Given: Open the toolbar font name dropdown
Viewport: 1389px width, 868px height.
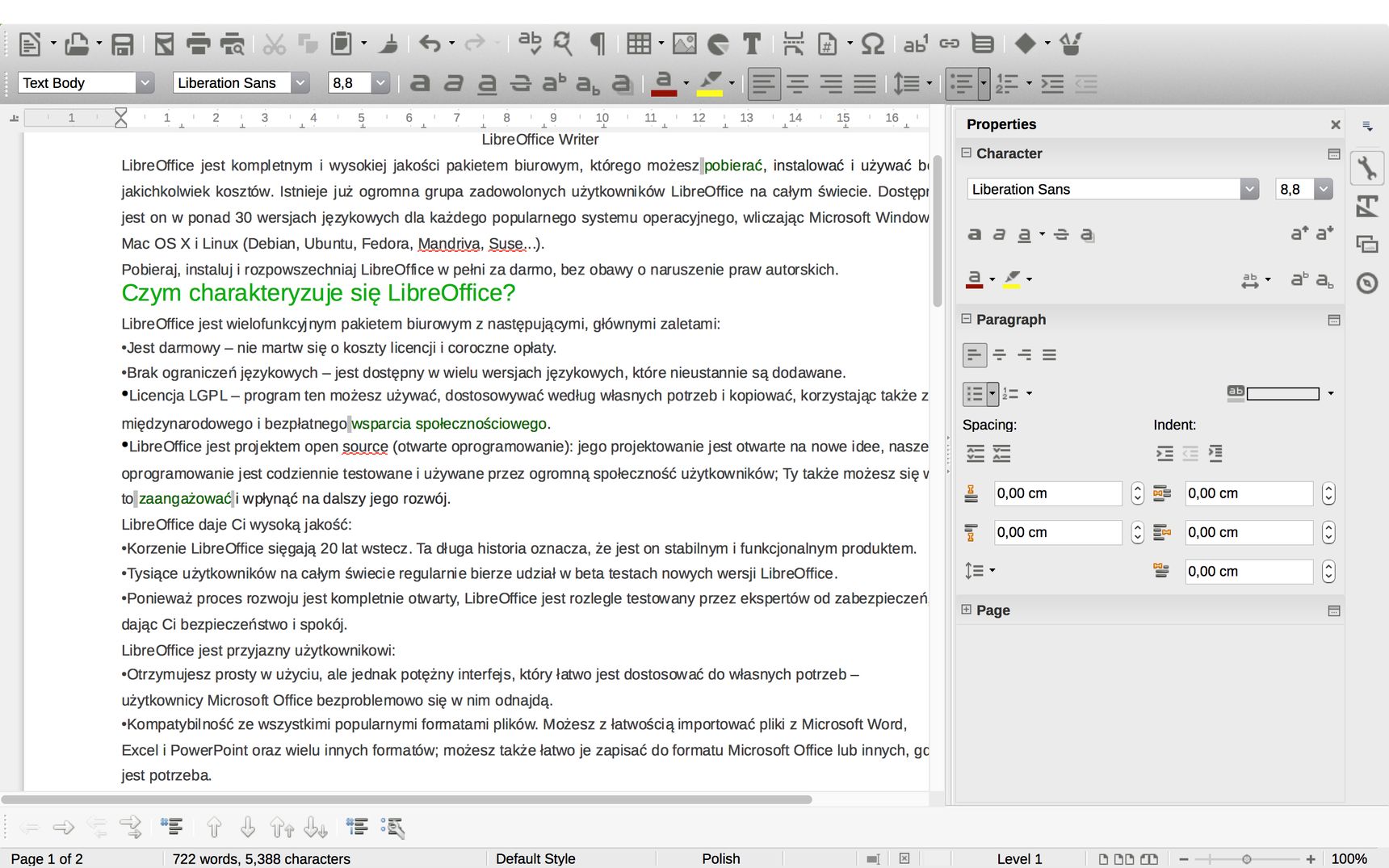Looking at the screenshot, I should click(300, 82).
